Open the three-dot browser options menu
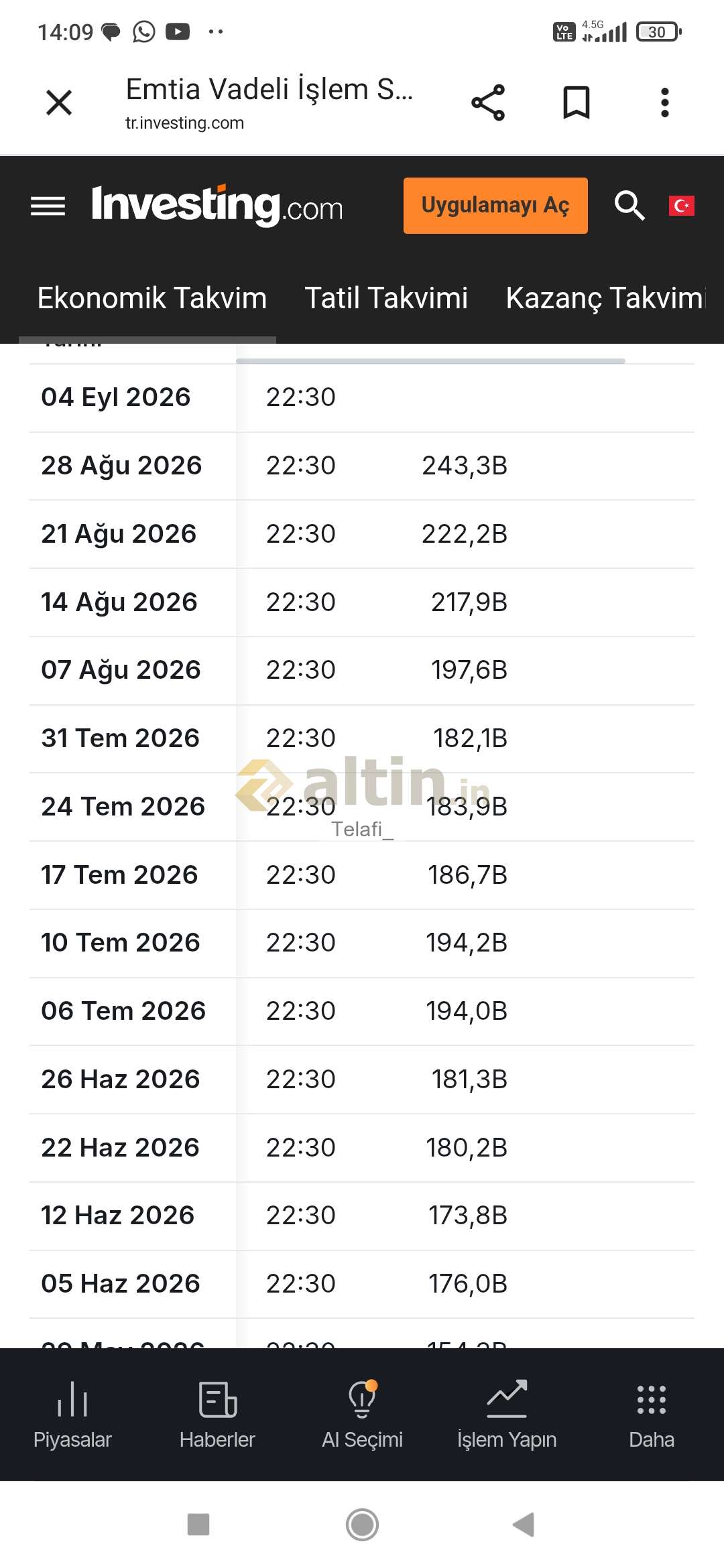Image resolution: width=724 pixels, height=1568 pixels. 665,103
